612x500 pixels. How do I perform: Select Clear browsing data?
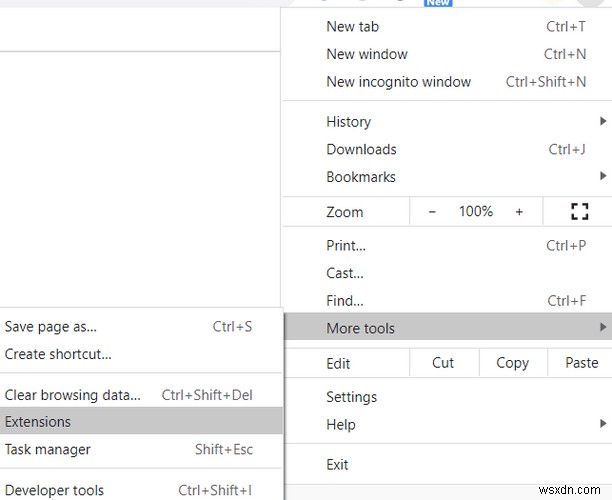coord(73,394)
